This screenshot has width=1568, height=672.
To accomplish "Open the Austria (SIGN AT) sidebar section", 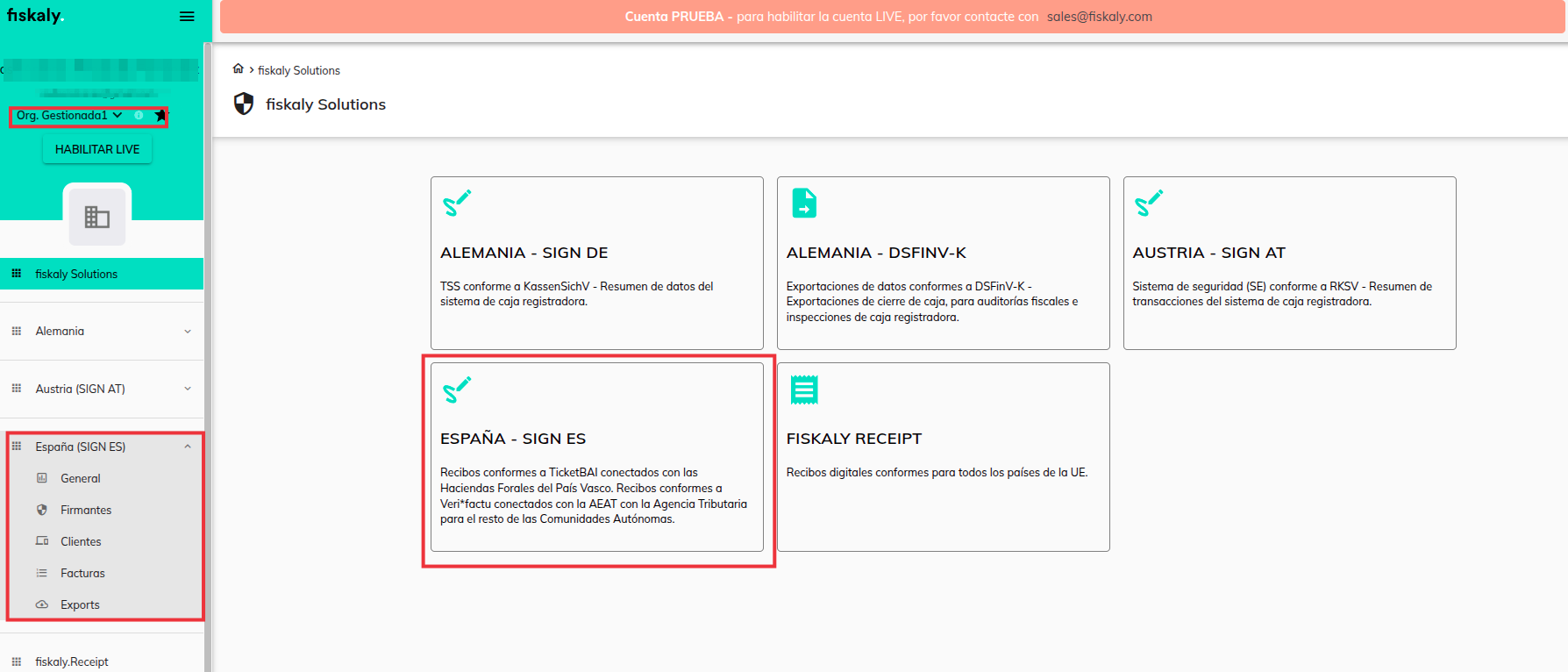I will point(102,389).
